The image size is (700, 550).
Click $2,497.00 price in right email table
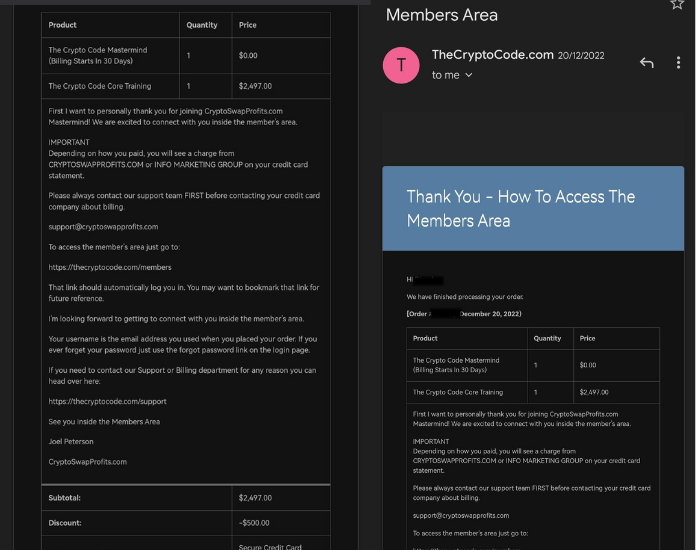(594, 392)
